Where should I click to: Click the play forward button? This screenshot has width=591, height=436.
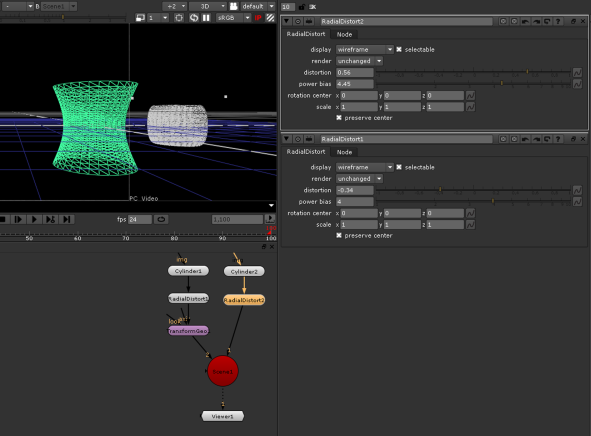[34, 219]
